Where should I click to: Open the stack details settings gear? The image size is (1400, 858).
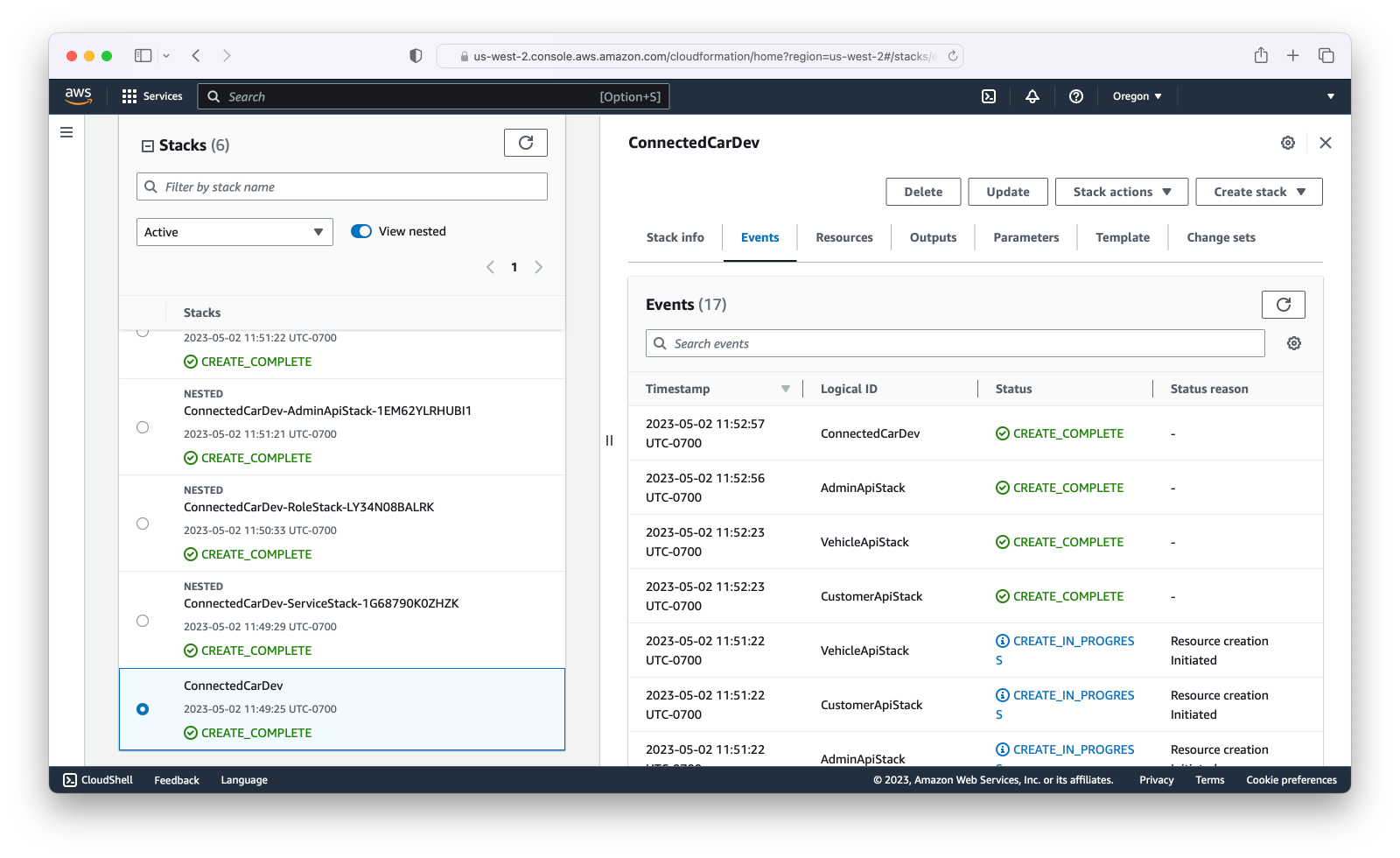point(1288,143)
